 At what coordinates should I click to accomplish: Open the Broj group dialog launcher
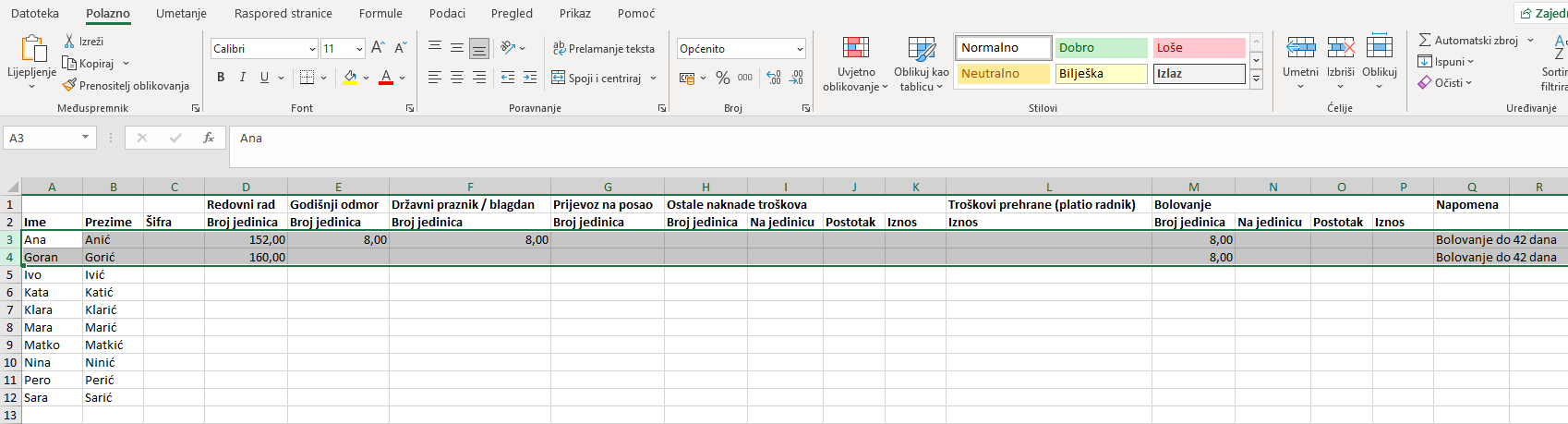pyautogui.click(x=806, y=109)
